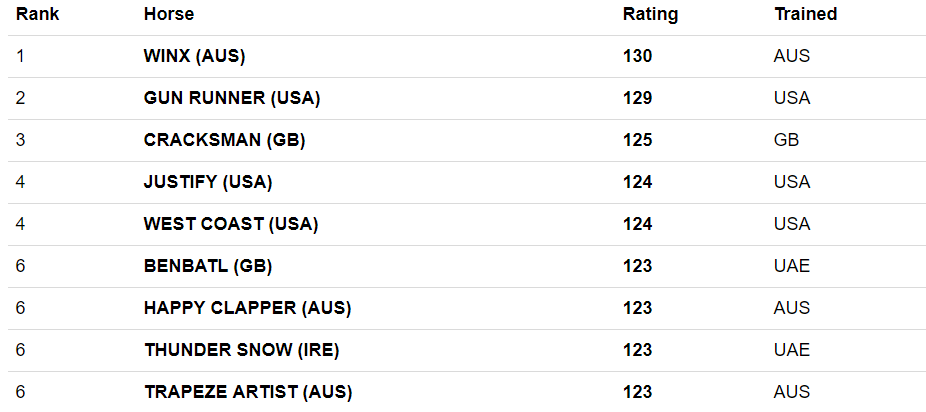Image resolution: width=926 pixels, height=412 pixels.
Task: Click the Horse column header
Action: click(x=168, y=14)
